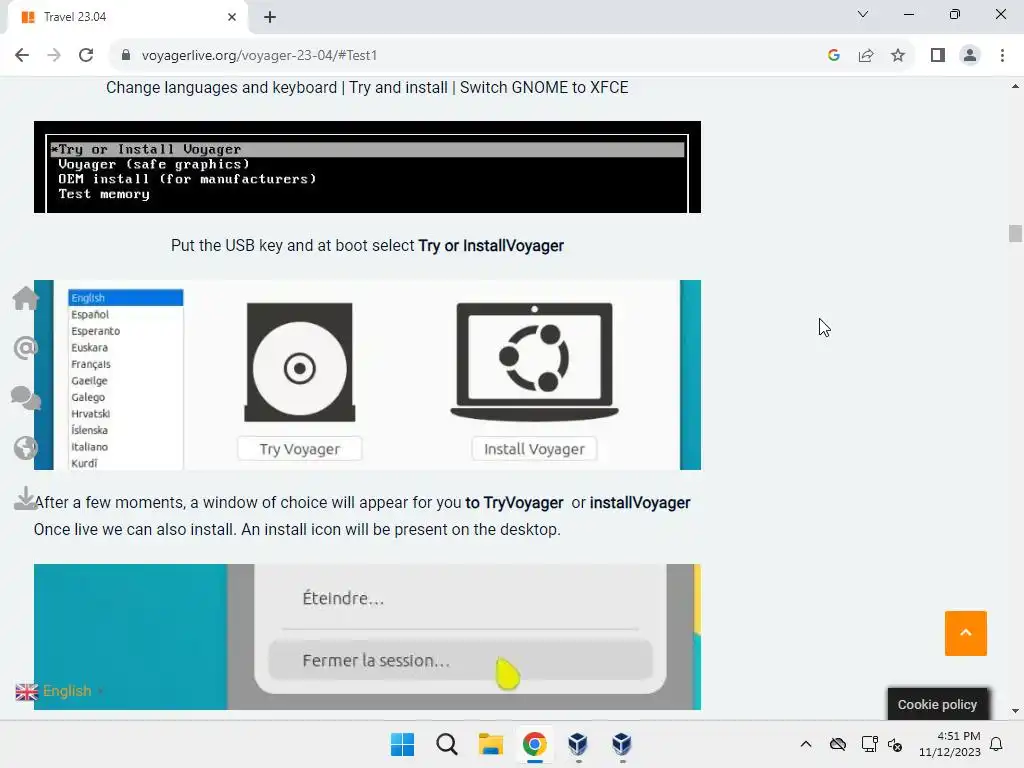Image resolution: width=1024 pixels, height=768 pixels.
Task: Open a new tab with plus button
Action: [x=270, y=17]
